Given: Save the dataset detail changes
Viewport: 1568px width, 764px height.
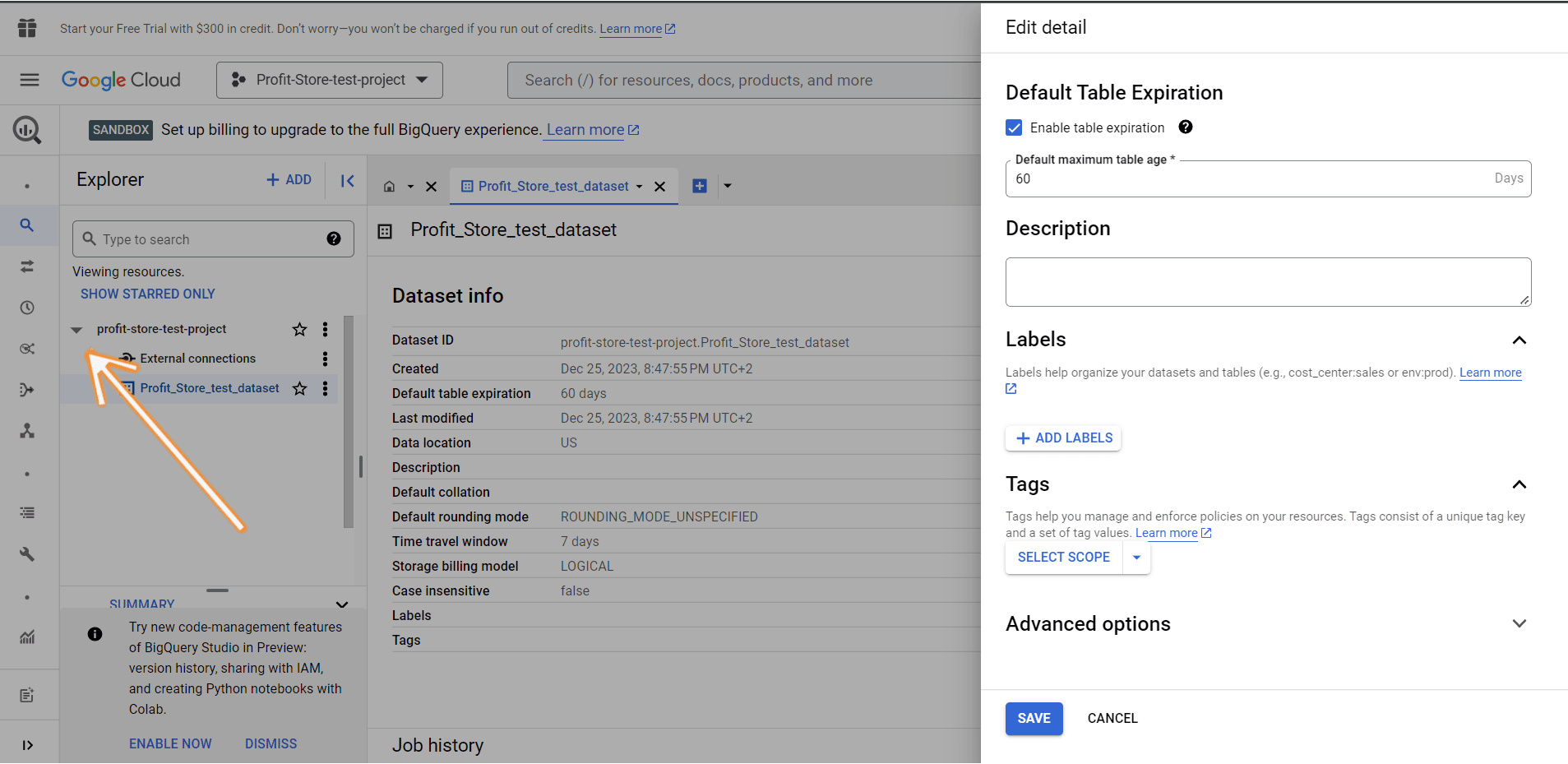Looking at the screenshot, I should 1034,719.
